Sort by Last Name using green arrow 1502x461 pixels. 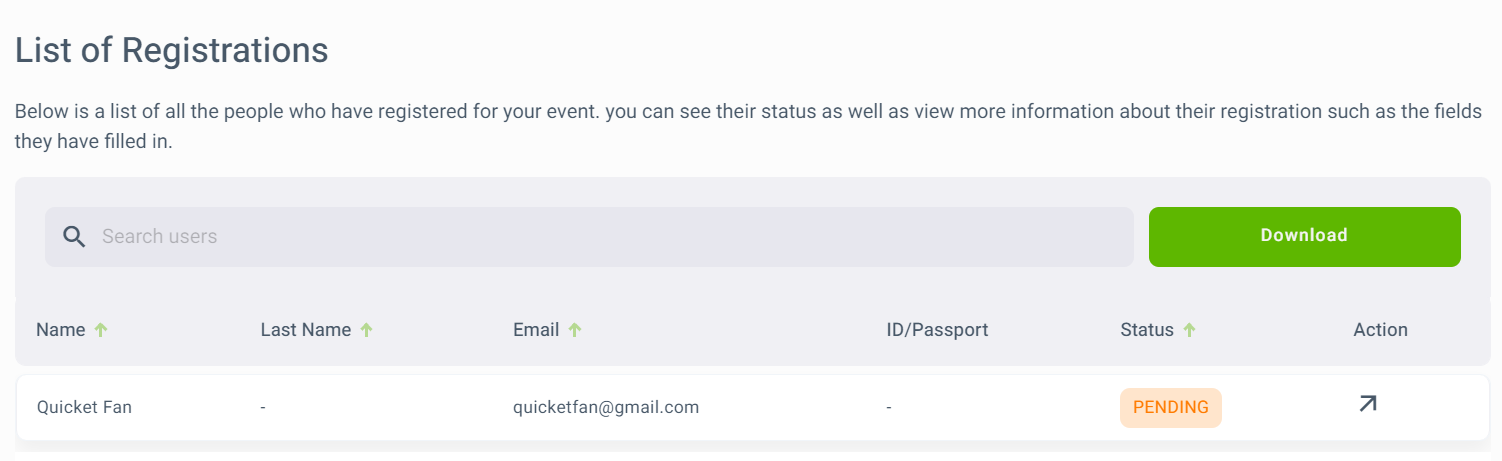click(366, 330)
